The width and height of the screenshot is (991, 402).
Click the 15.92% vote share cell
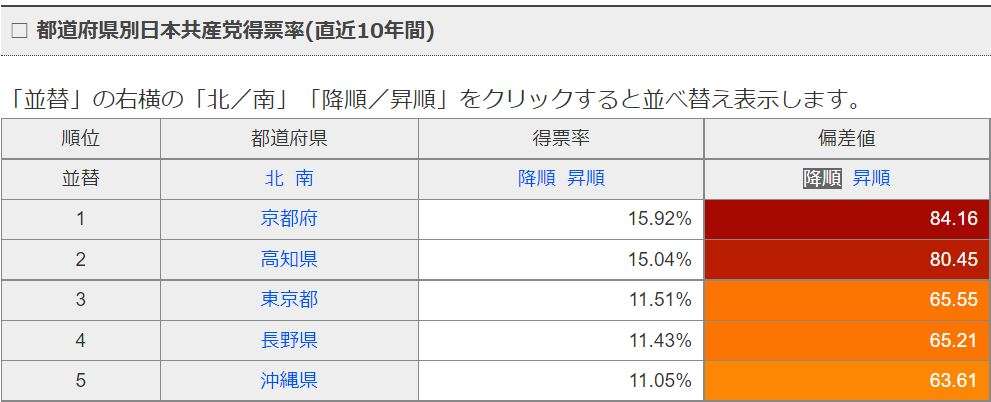561,219
